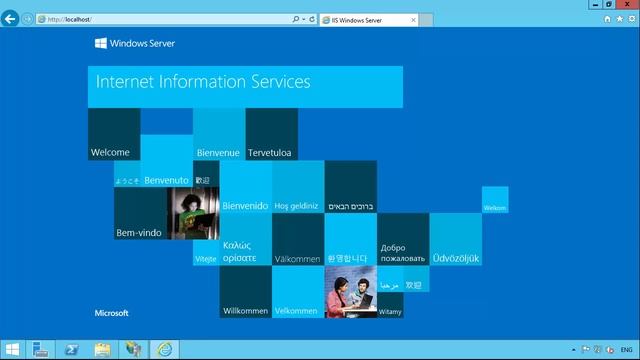Open File Explorer from the taskbar
The width and height of the screenshot is (640, 360).
tap(102, 349)
